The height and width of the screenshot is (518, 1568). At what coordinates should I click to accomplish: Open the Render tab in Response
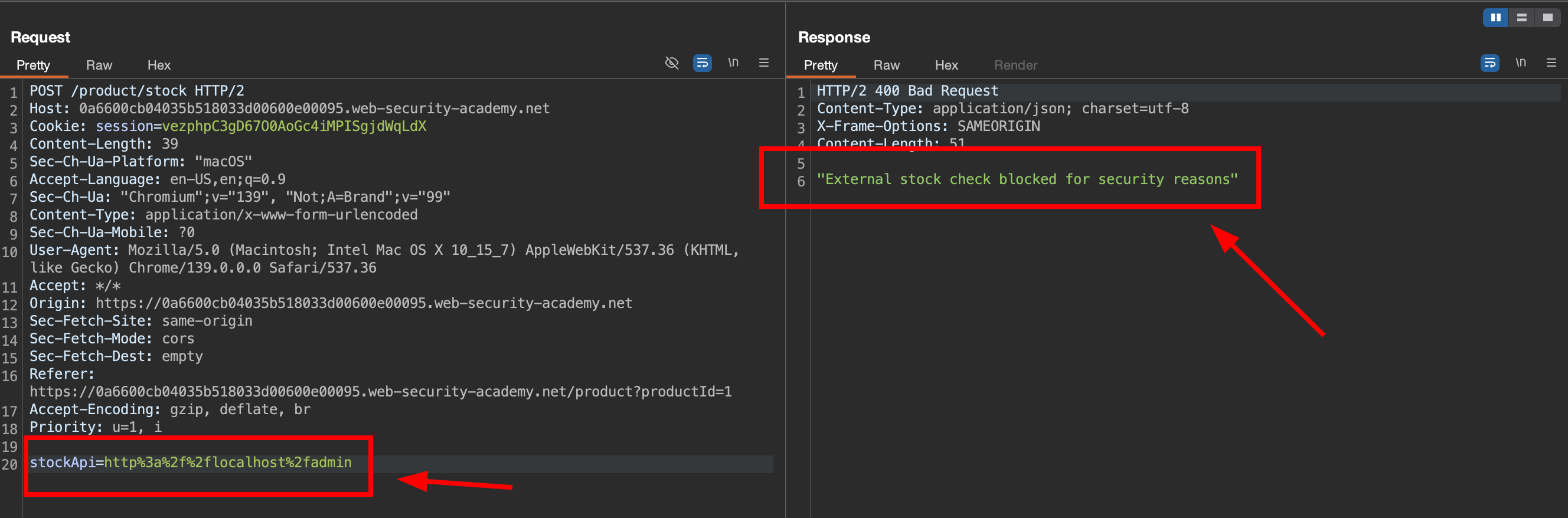click(x=1015, y=65)
